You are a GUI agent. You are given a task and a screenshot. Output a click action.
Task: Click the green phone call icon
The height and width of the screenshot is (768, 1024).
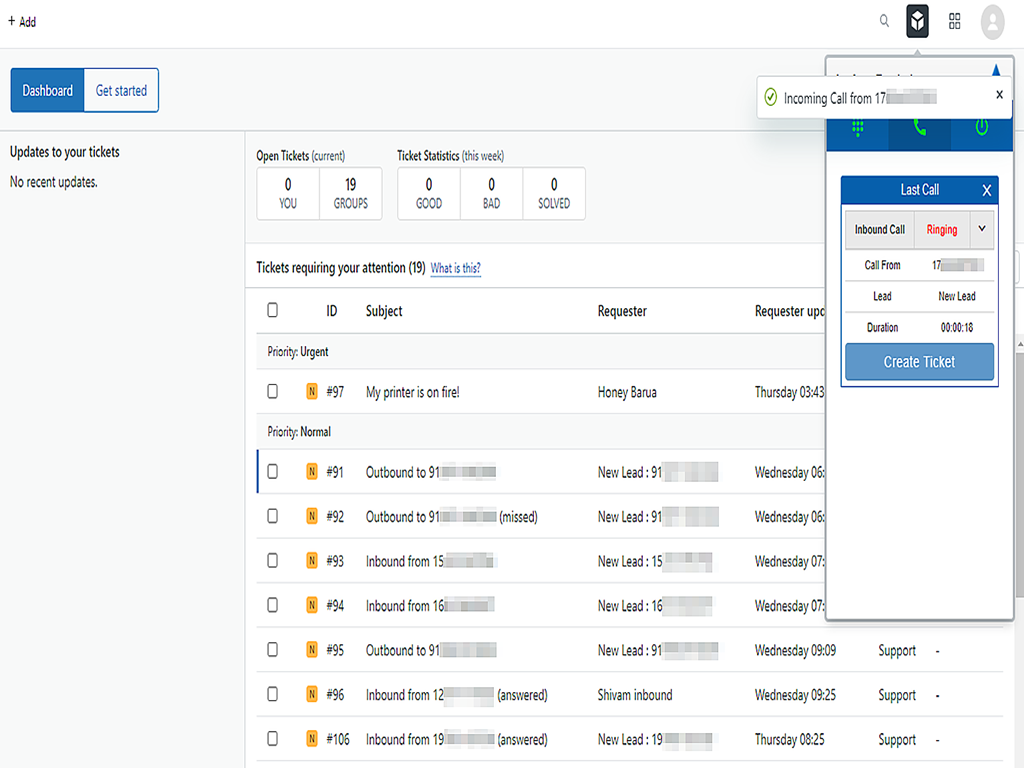pyautogui.click(x=919, y=128)
